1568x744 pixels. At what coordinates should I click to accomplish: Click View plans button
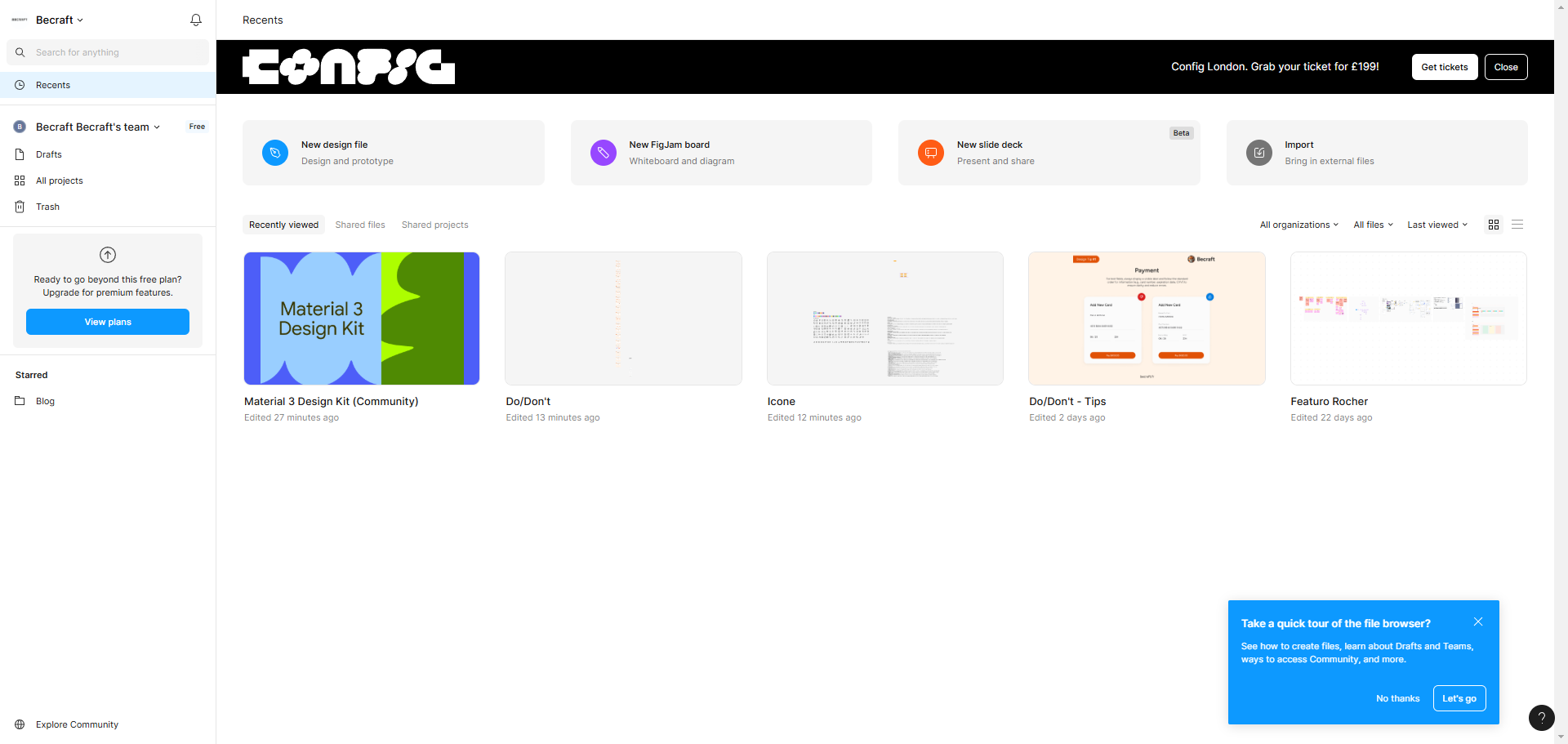point(108,322)
